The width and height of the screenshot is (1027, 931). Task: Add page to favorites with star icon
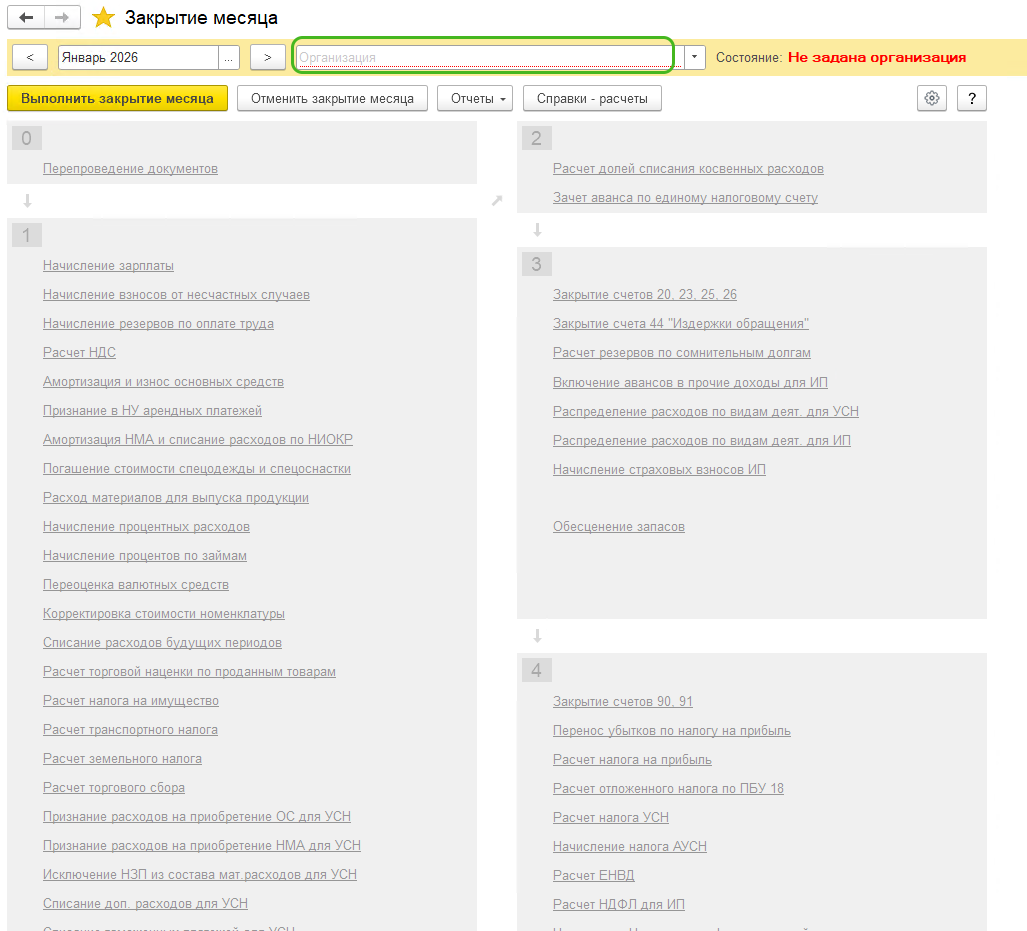[x=103, y=18]
